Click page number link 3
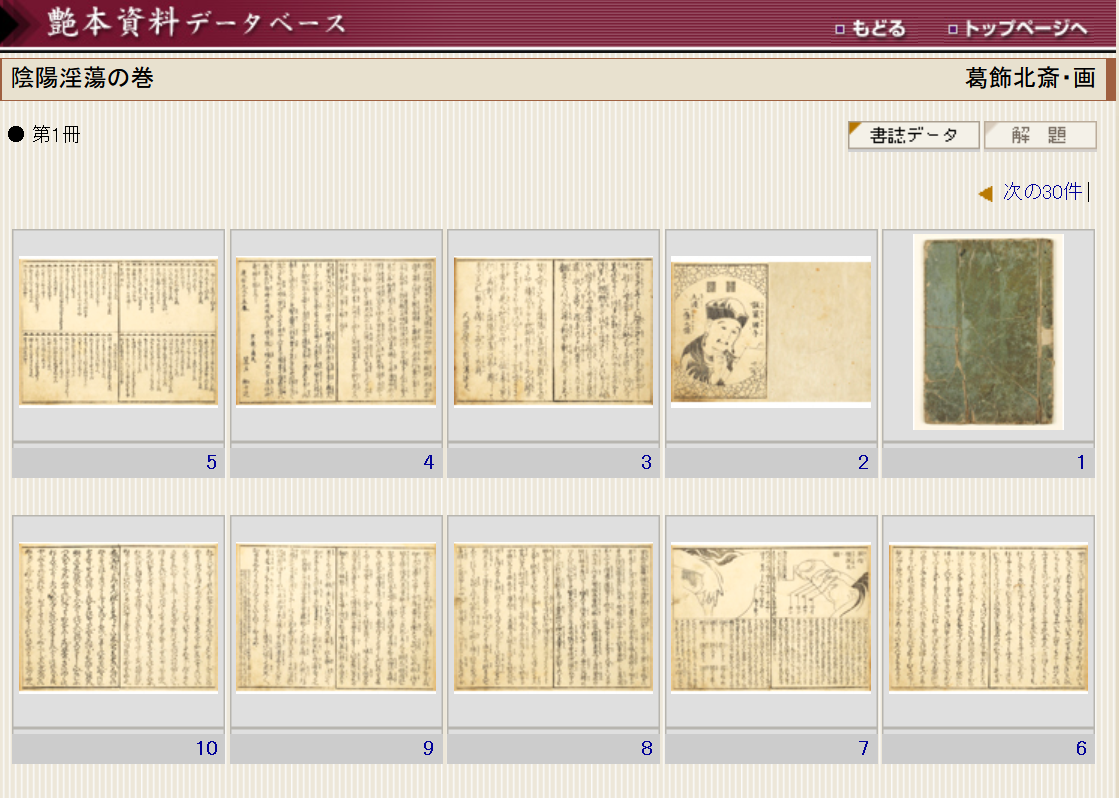 [646, 463]
